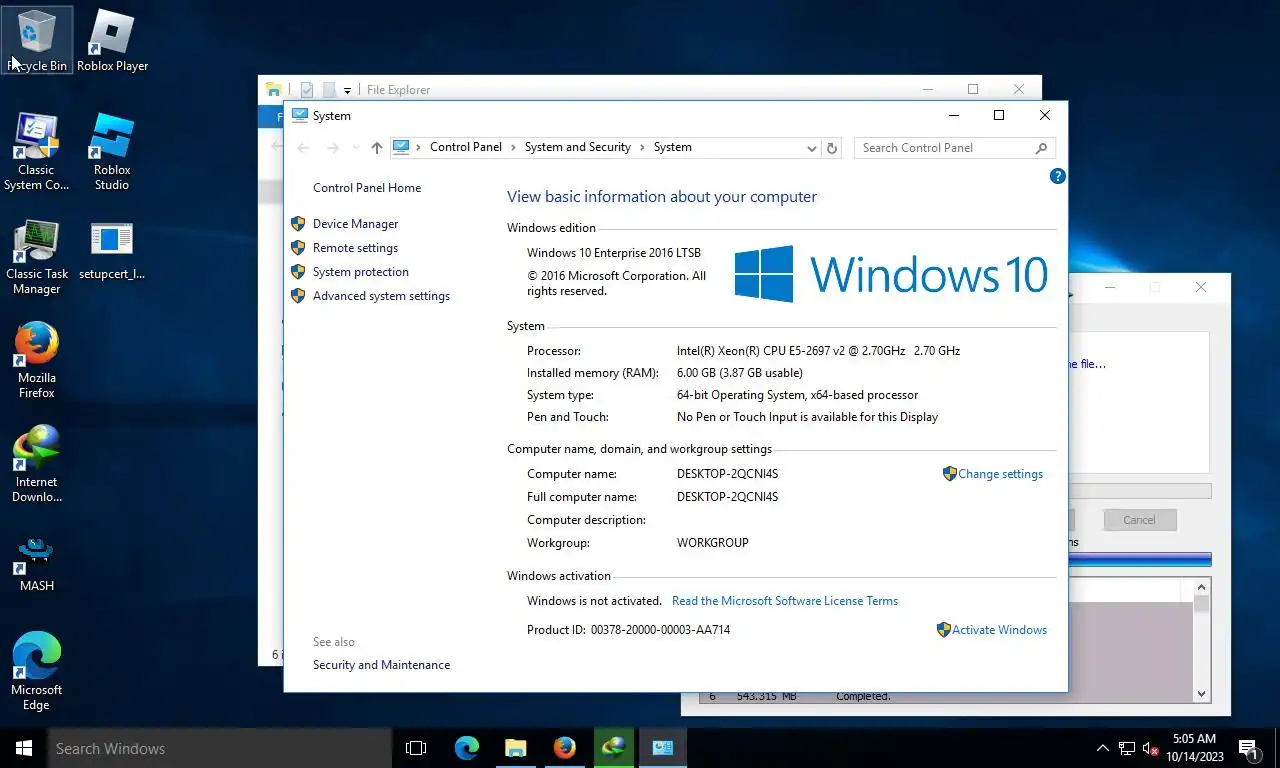Open Roblox Studio desktop shortcut

112,151
